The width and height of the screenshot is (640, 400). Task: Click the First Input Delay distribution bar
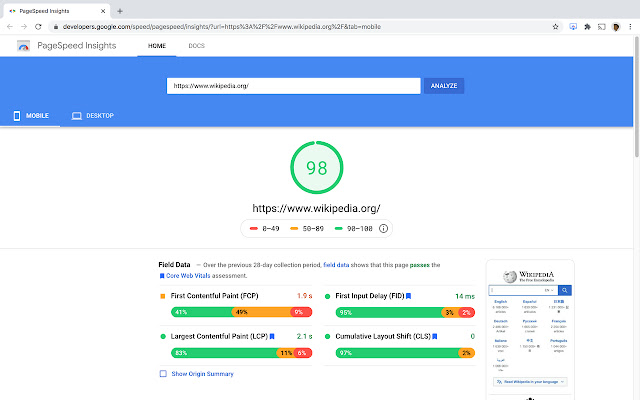pyautogui.click(x=405, y=312)
